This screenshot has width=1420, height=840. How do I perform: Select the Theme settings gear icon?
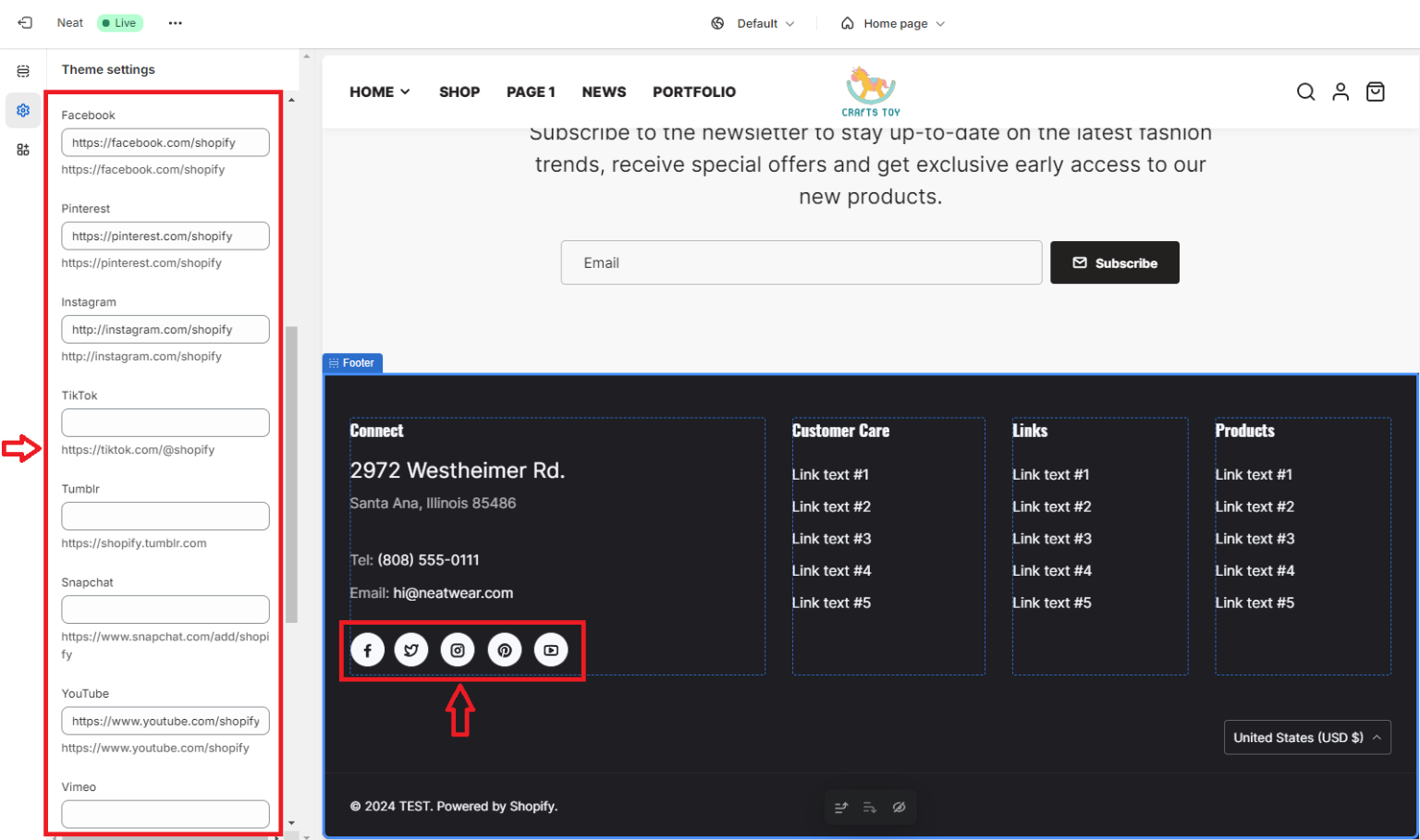tap(23, 110)
